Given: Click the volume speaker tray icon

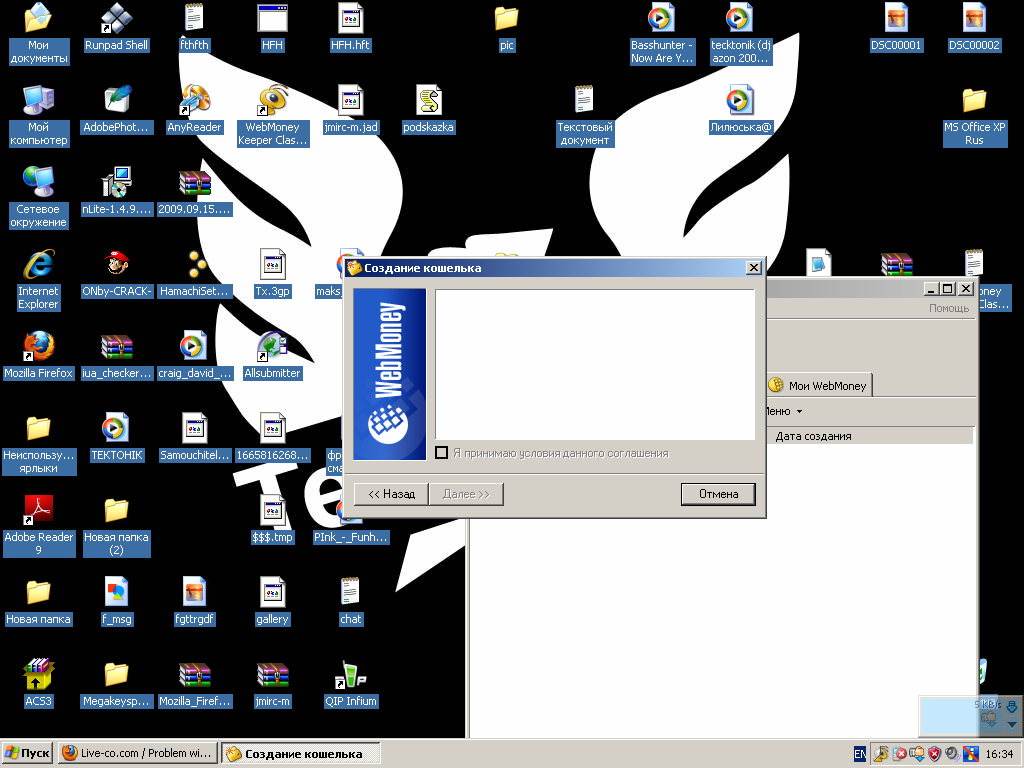Looking at the screenshot, I should (951, 753).
